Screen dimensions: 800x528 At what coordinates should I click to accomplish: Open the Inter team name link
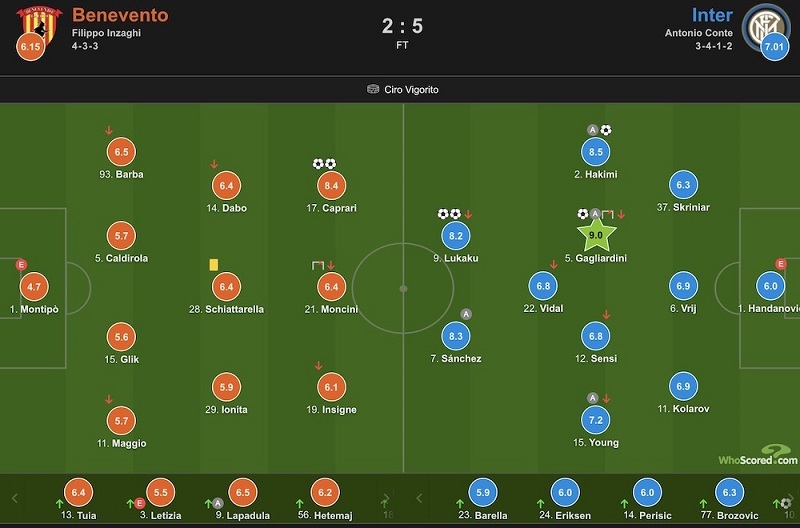point(712,15)
